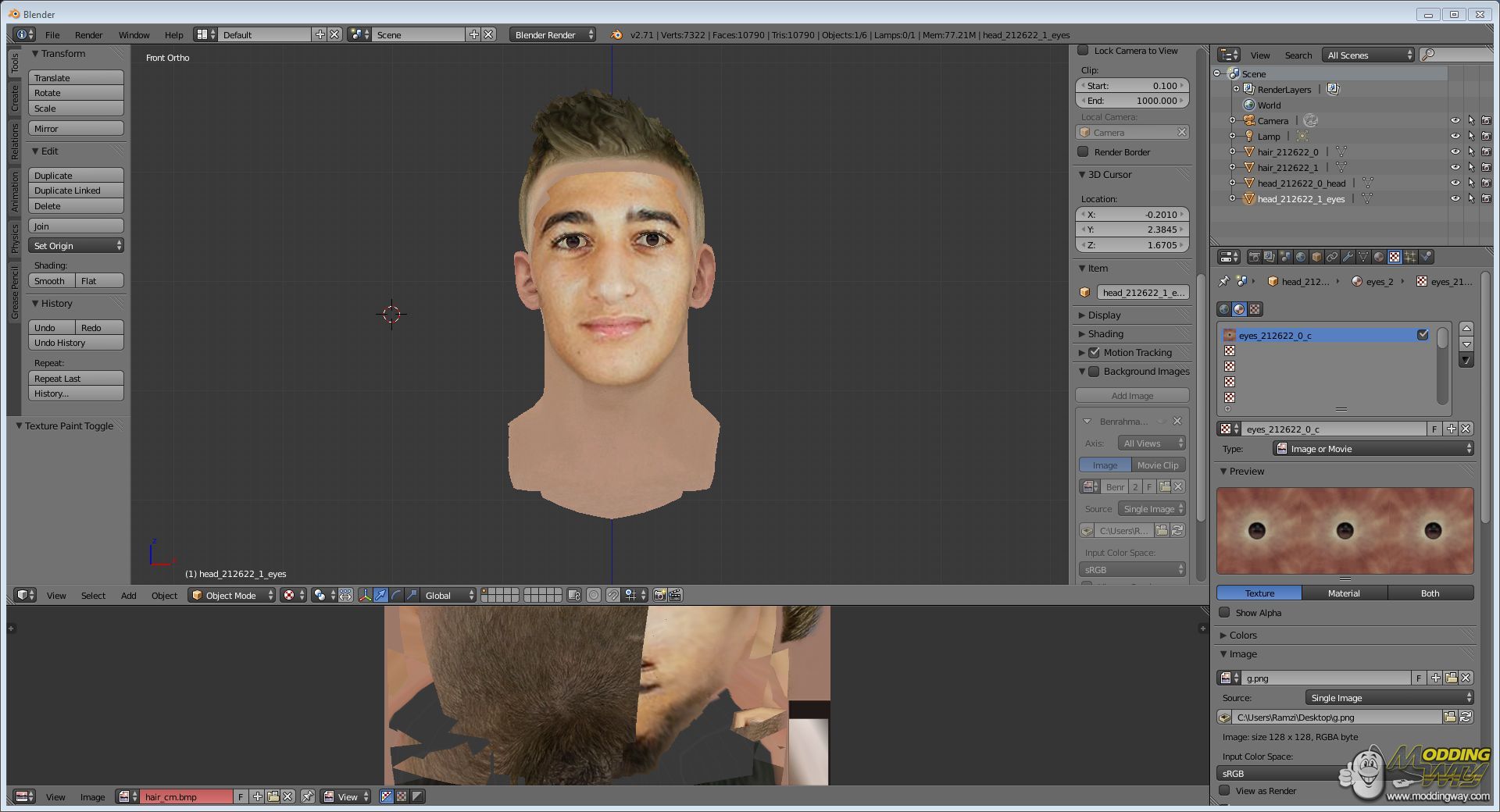Enable the Show Alpha checkbox

[x=1224, y=613]
